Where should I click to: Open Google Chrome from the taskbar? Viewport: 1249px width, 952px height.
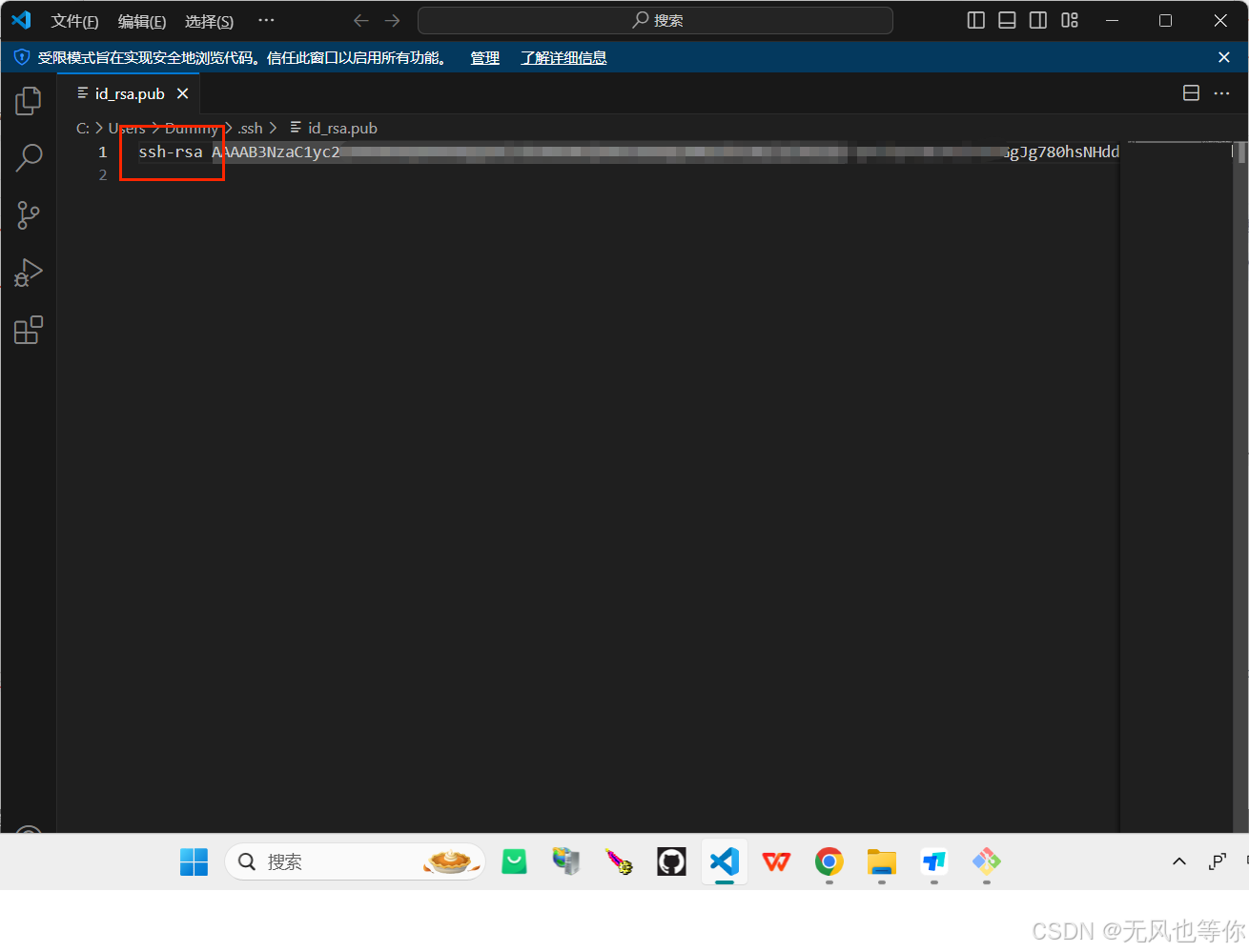pos(829,861)
